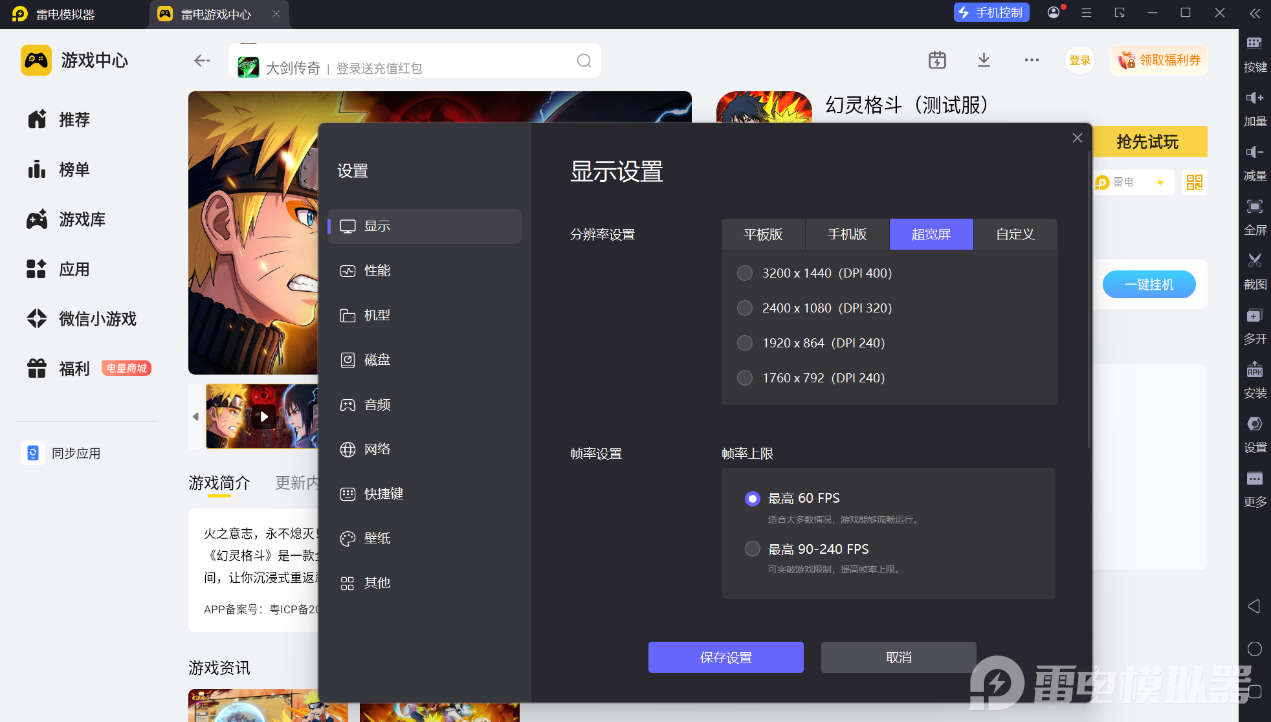Switch to the 手机版 resolution tab
Image resolution: width=1271 pixels, height=722 pixels.
pyautogui.click(x=847, y=234)
